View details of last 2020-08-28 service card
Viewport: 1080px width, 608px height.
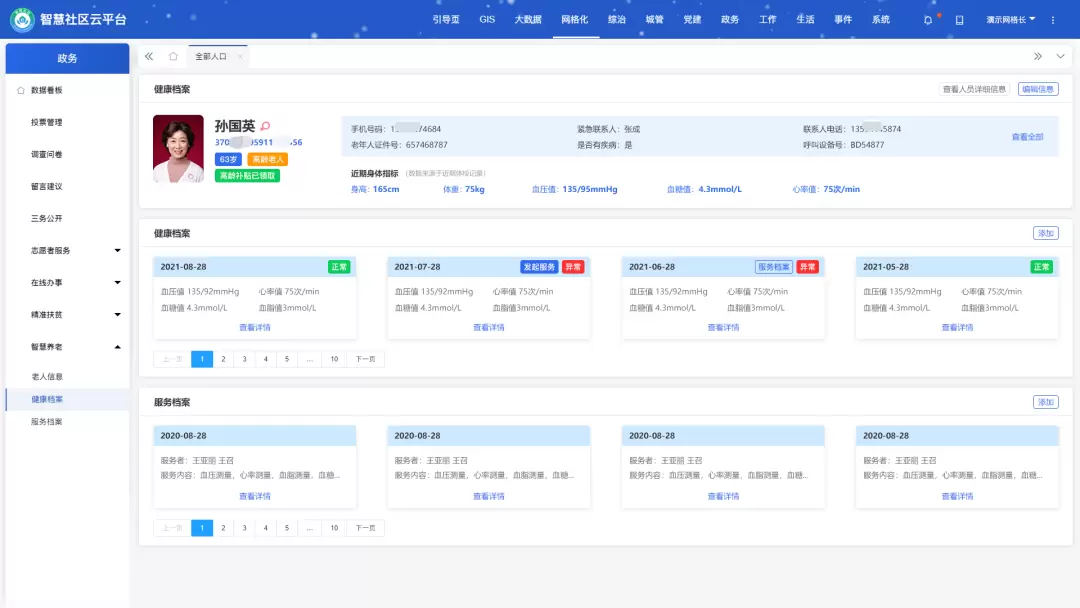(957, 496)
